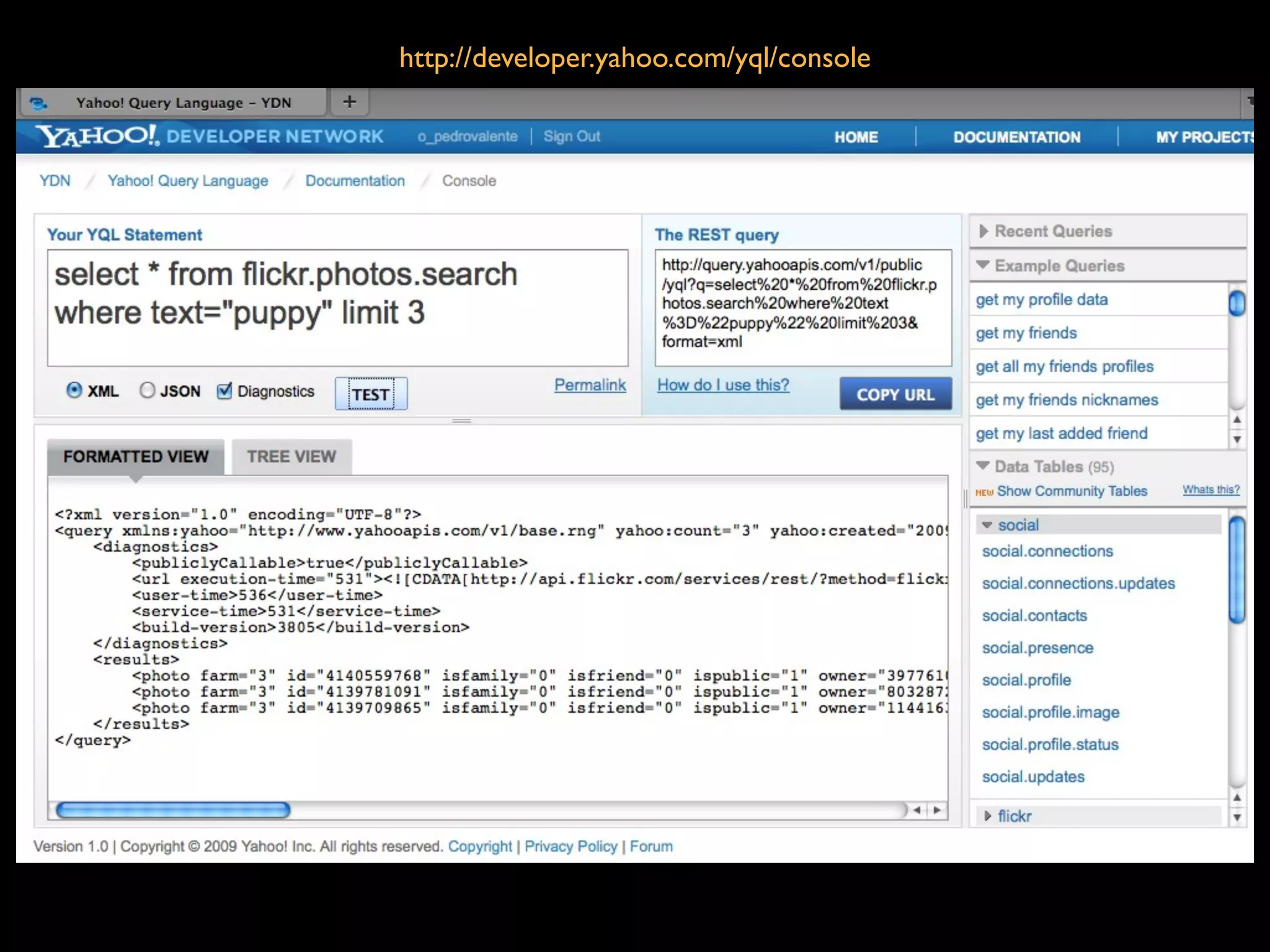Screen dimensions: 1270x952
Task: Click the Show Community Tables link
Action: 1072,491
